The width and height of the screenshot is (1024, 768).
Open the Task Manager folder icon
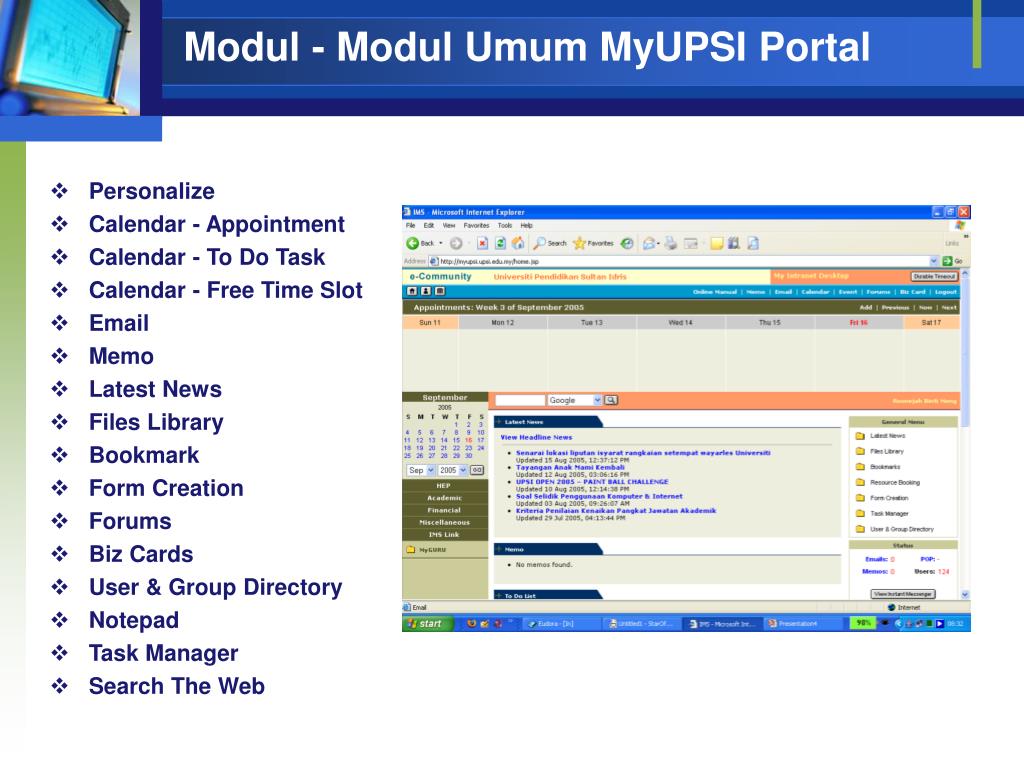click(x=860, y=514)
